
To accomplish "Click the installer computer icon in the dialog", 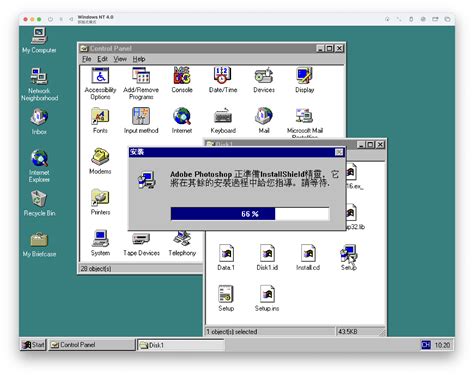I will (147, 180).
